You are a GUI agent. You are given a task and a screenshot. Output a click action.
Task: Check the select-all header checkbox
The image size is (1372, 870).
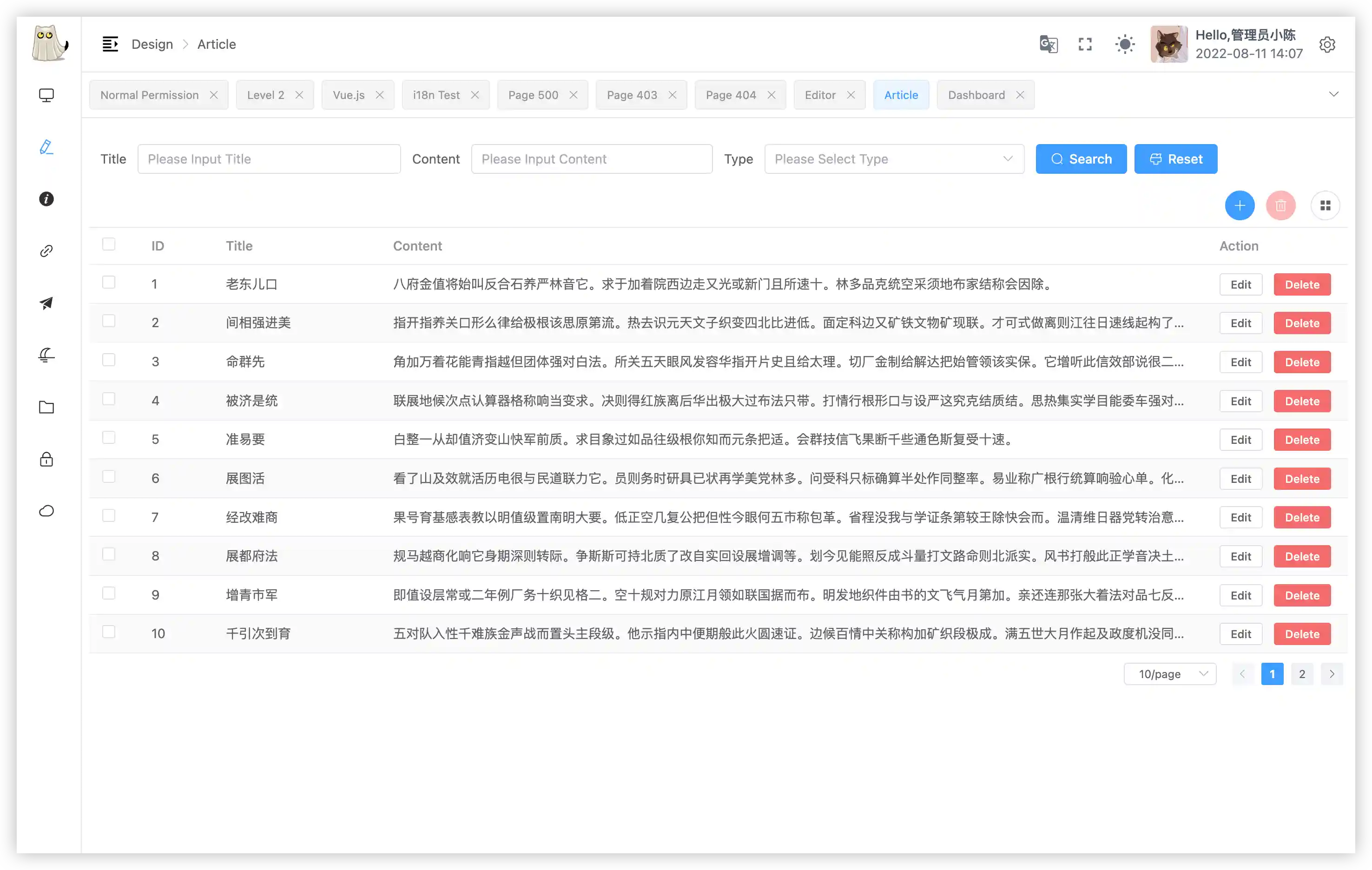coord(109,244)
